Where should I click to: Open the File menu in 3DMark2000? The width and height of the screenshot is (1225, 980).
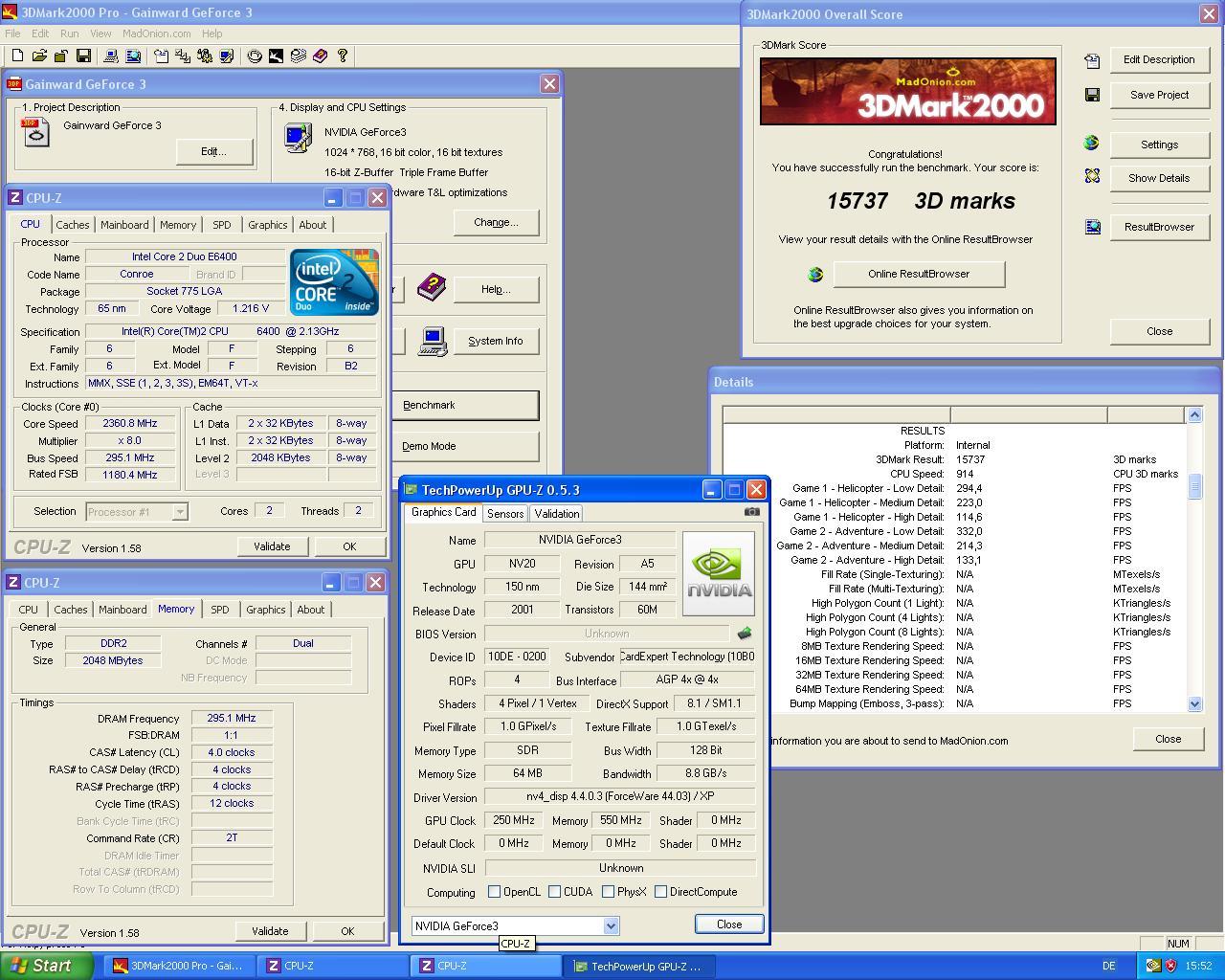pyautogui.click(x=12, y=33)
